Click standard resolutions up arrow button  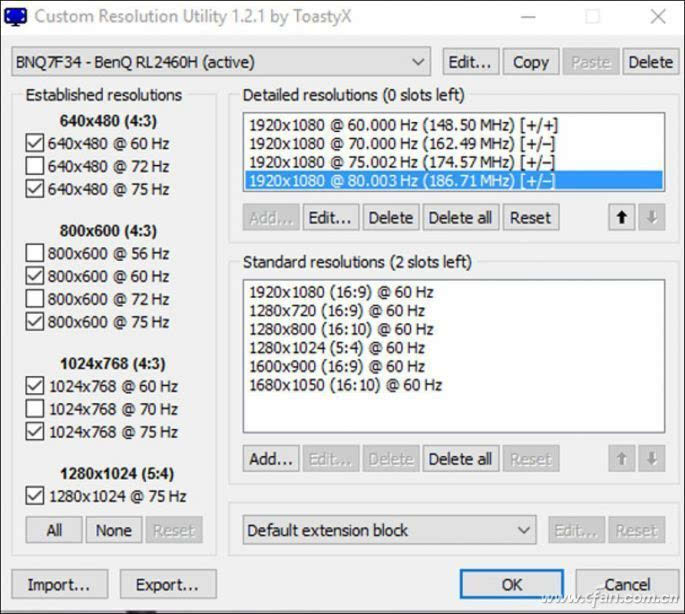pyautogui.click(x=622, y=458)
